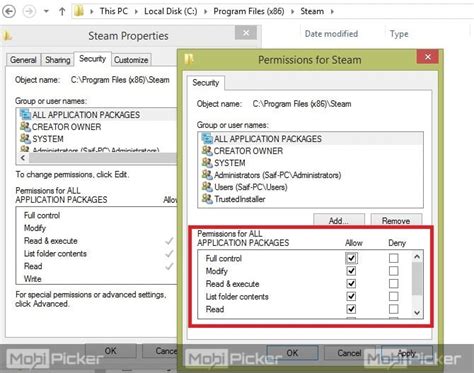Open Sharing tab in Steam Properties
Screen dimensions: 474x373
click(x=58, y=60)
